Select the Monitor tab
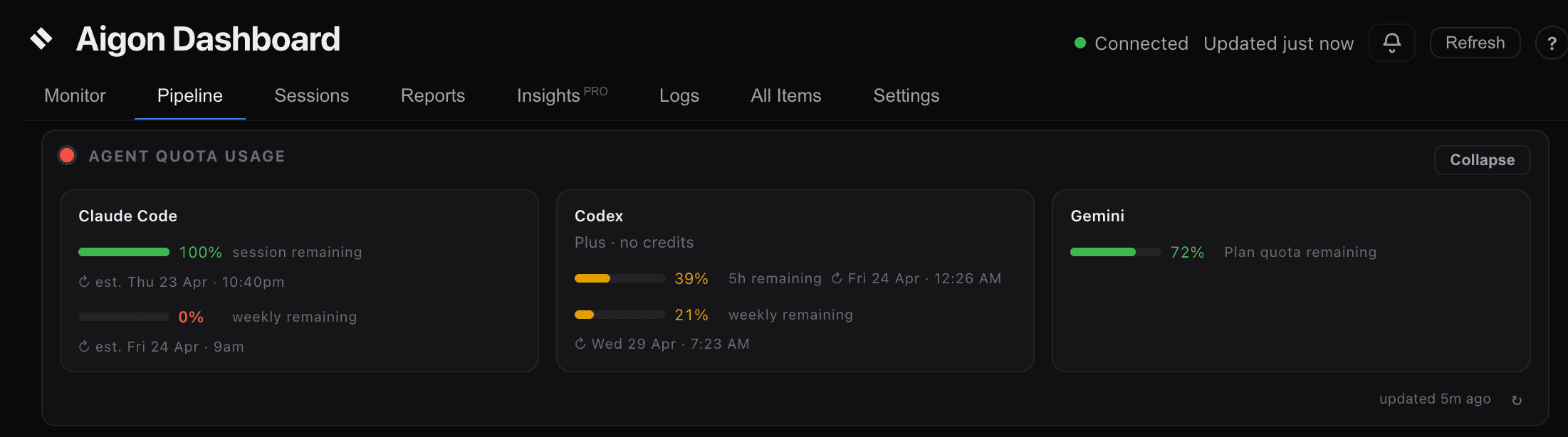Image resolution: width=1568 pixels, height=437 pixels. pos(74,95)
